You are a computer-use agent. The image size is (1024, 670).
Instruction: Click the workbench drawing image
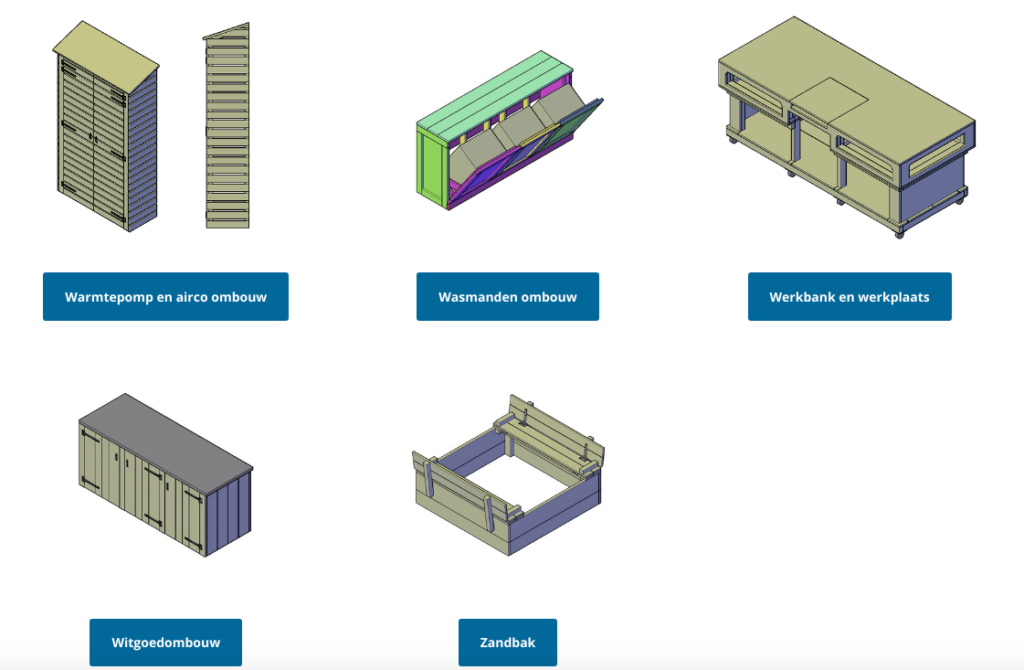[x=847, y=128]
